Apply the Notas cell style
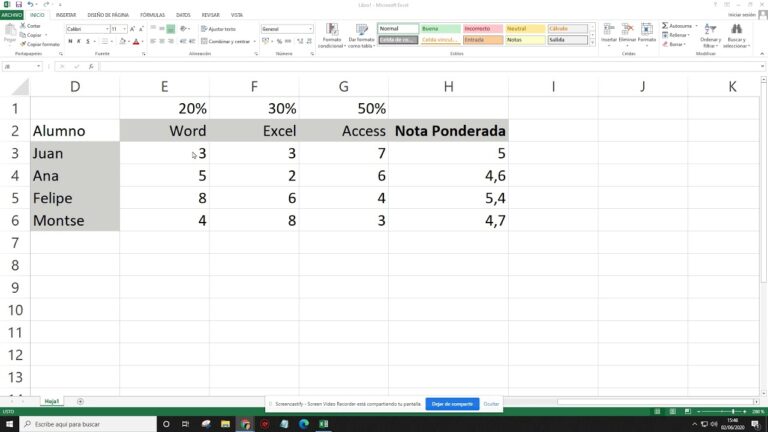 (x=525, y=40)
